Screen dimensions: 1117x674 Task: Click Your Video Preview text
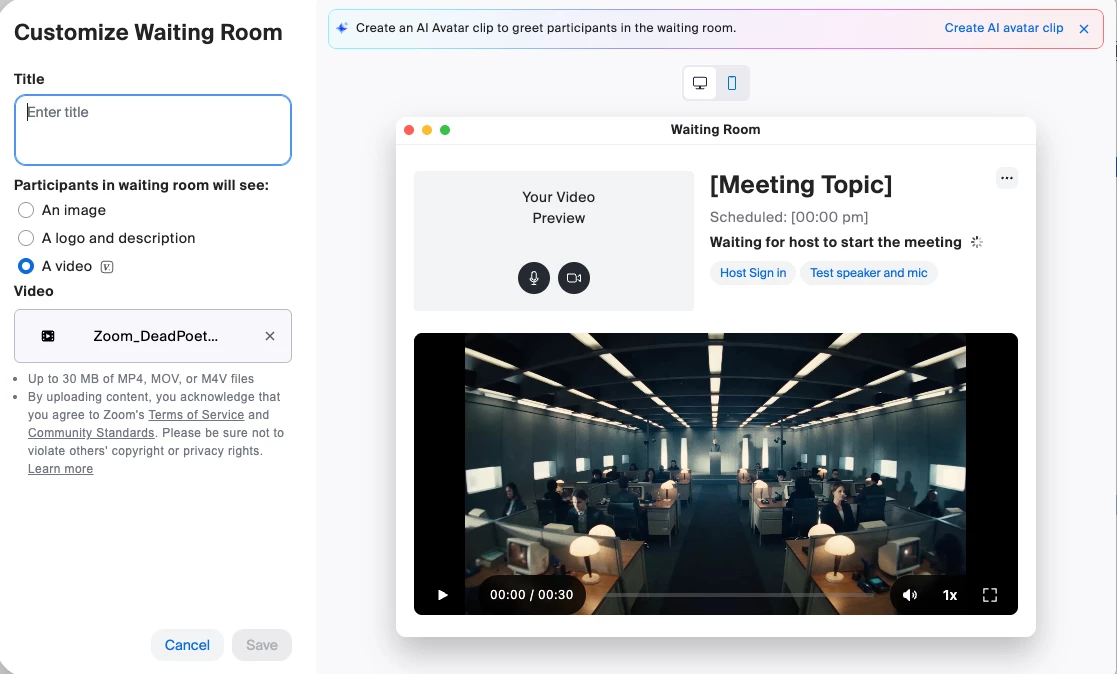coord(558,207)
